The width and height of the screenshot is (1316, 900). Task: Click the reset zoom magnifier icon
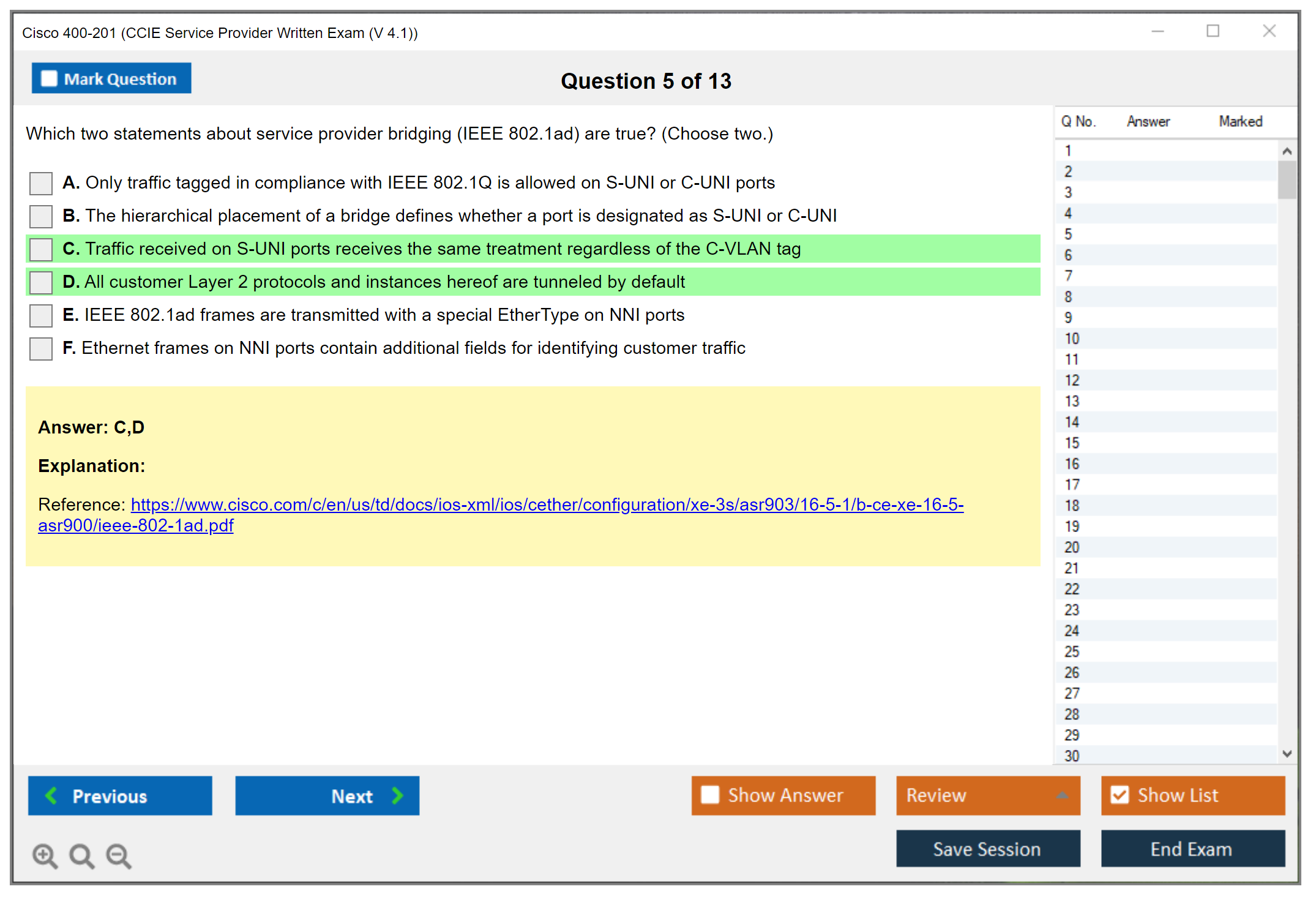[81, 855]
